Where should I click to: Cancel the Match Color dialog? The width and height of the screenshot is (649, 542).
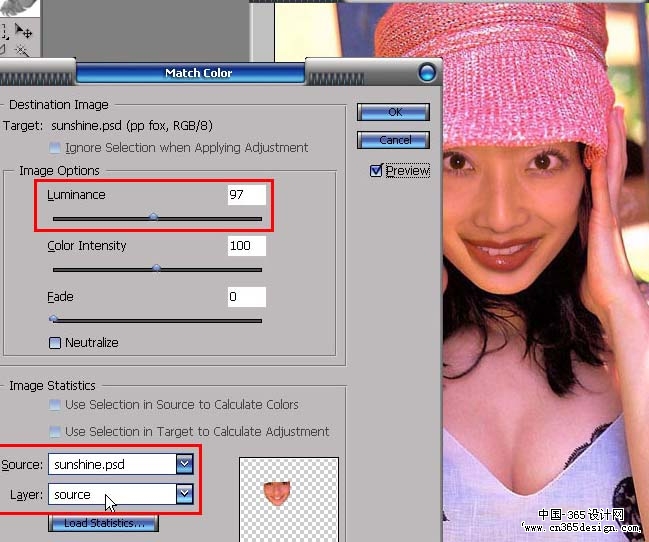393,140
